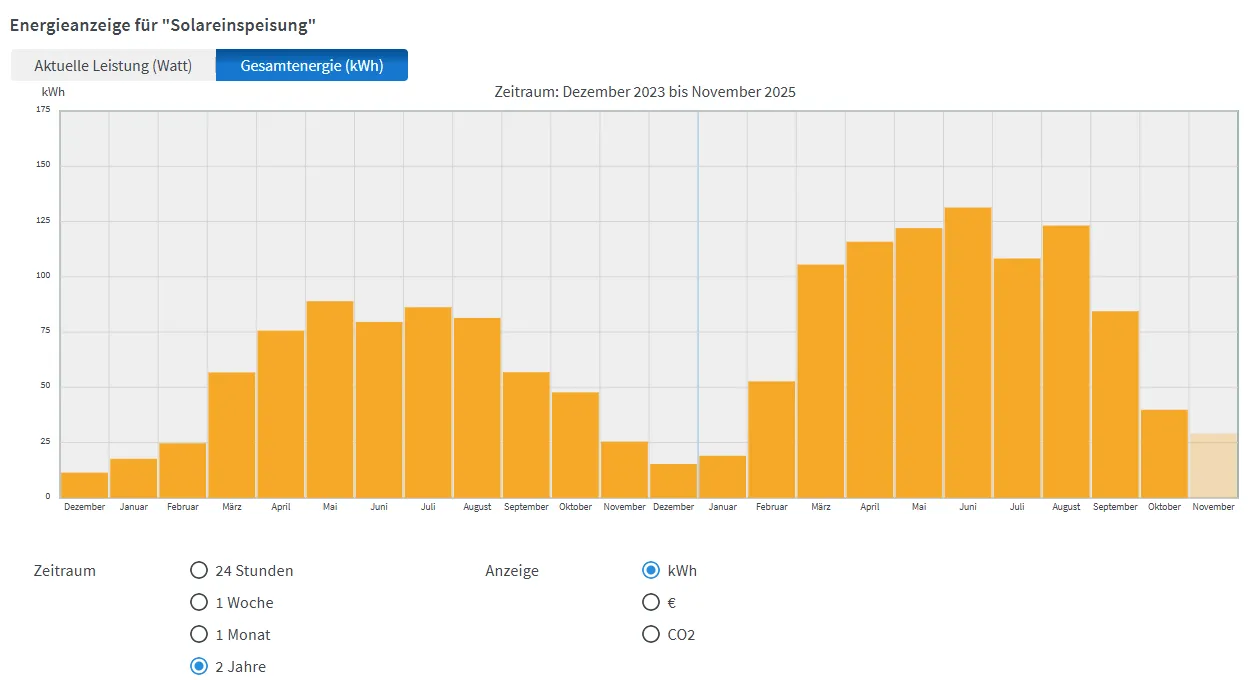This screenshot has width=1258, height=680.
Task: Open the Gesamtenergie (kWh) tab
Action: pos(311,66)
